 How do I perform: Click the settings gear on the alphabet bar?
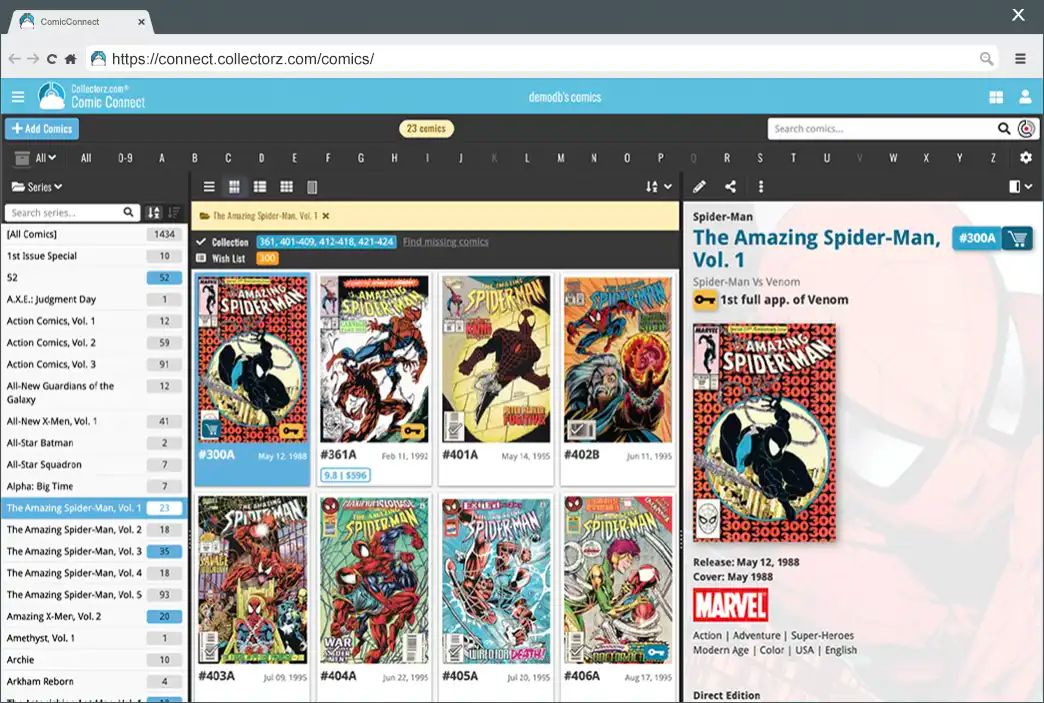(1026, 157)
